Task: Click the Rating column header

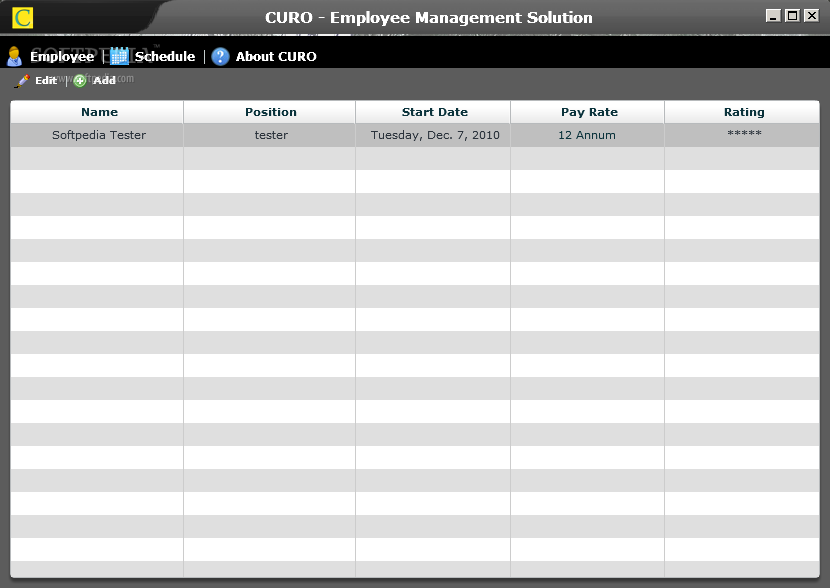Action: 742,112
